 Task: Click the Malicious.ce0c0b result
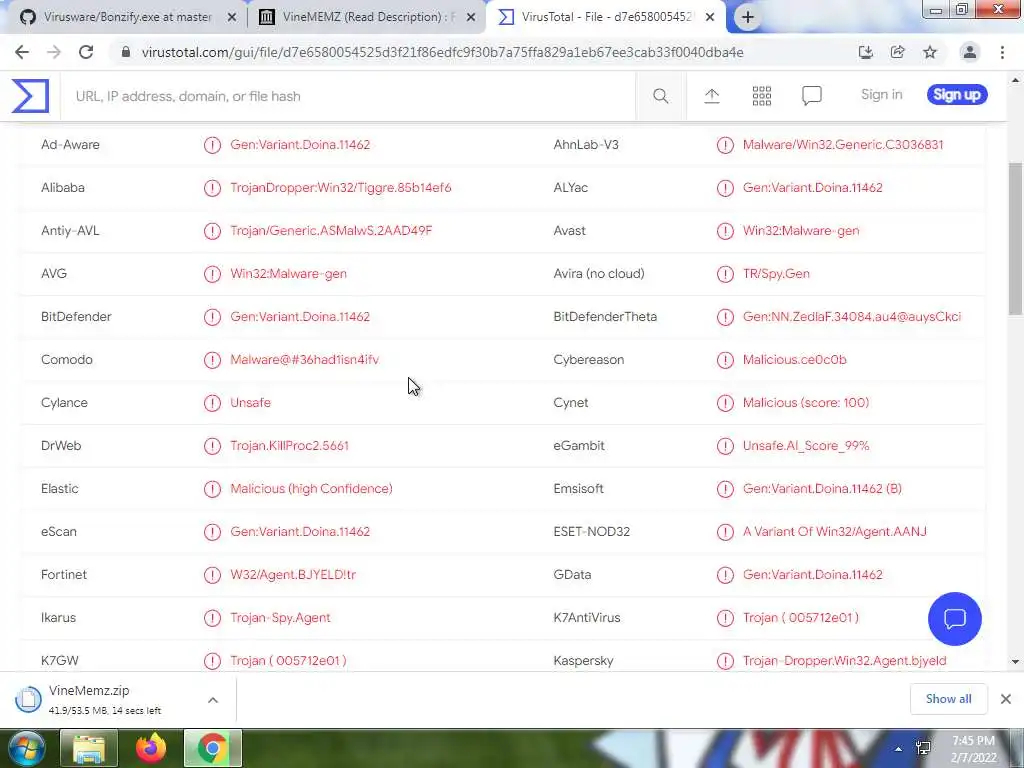pos(794,360)
